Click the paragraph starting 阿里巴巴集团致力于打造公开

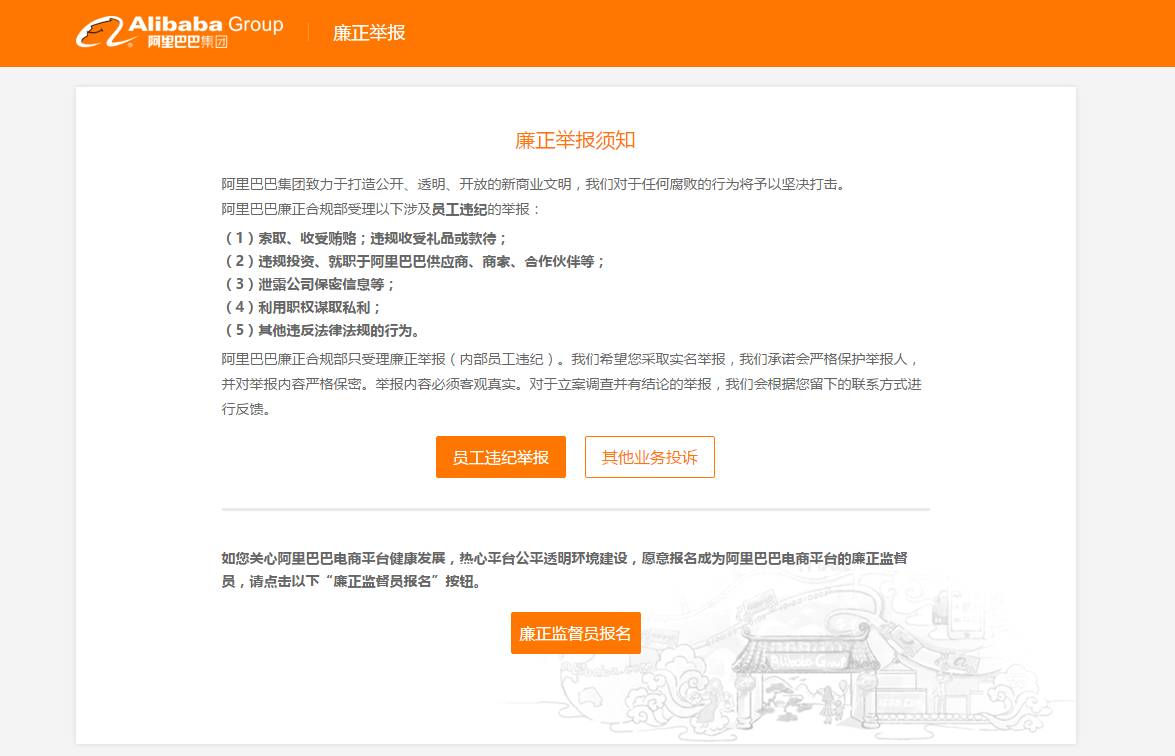534,184
